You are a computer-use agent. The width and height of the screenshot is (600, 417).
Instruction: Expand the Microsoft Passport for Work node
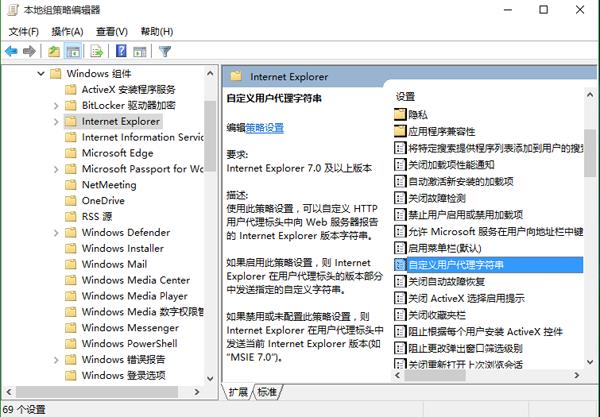(56, 169)
